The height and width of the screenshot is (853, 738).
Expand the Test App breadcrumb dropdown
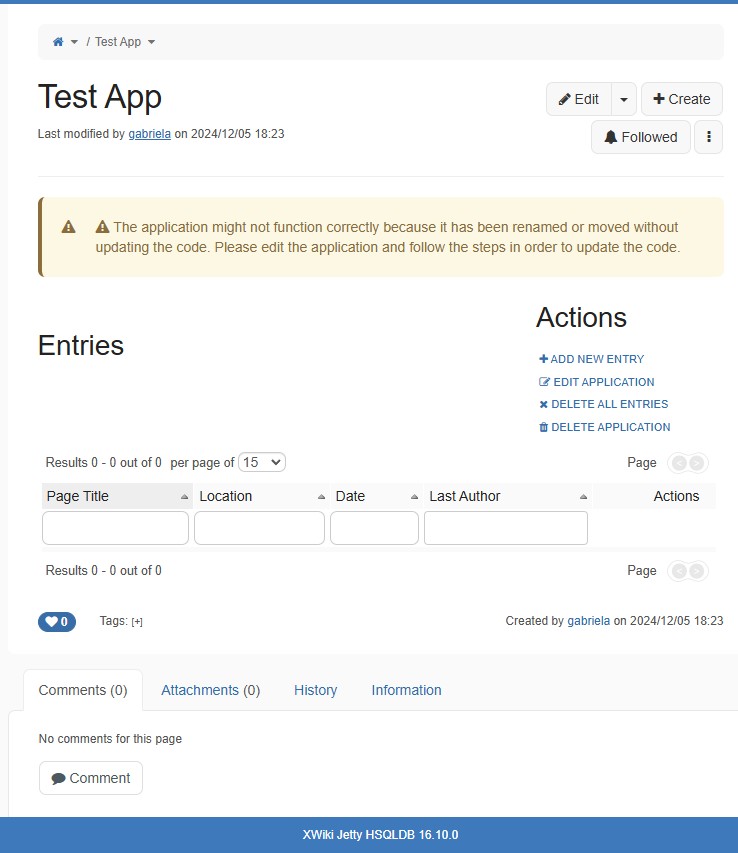(151, 42)
